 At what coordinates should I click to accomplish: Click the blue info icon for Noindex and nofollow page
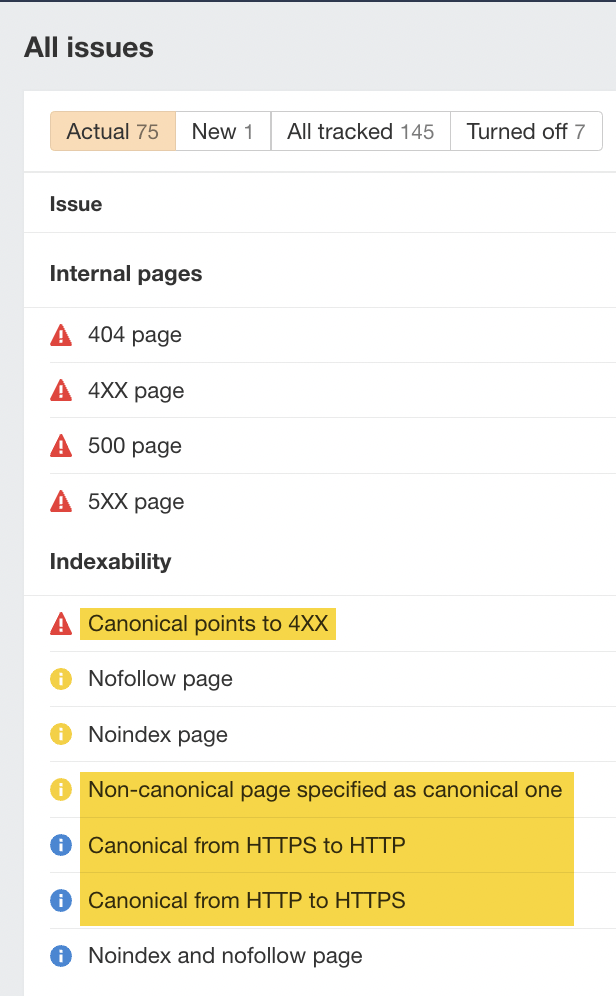click(60, 956)
